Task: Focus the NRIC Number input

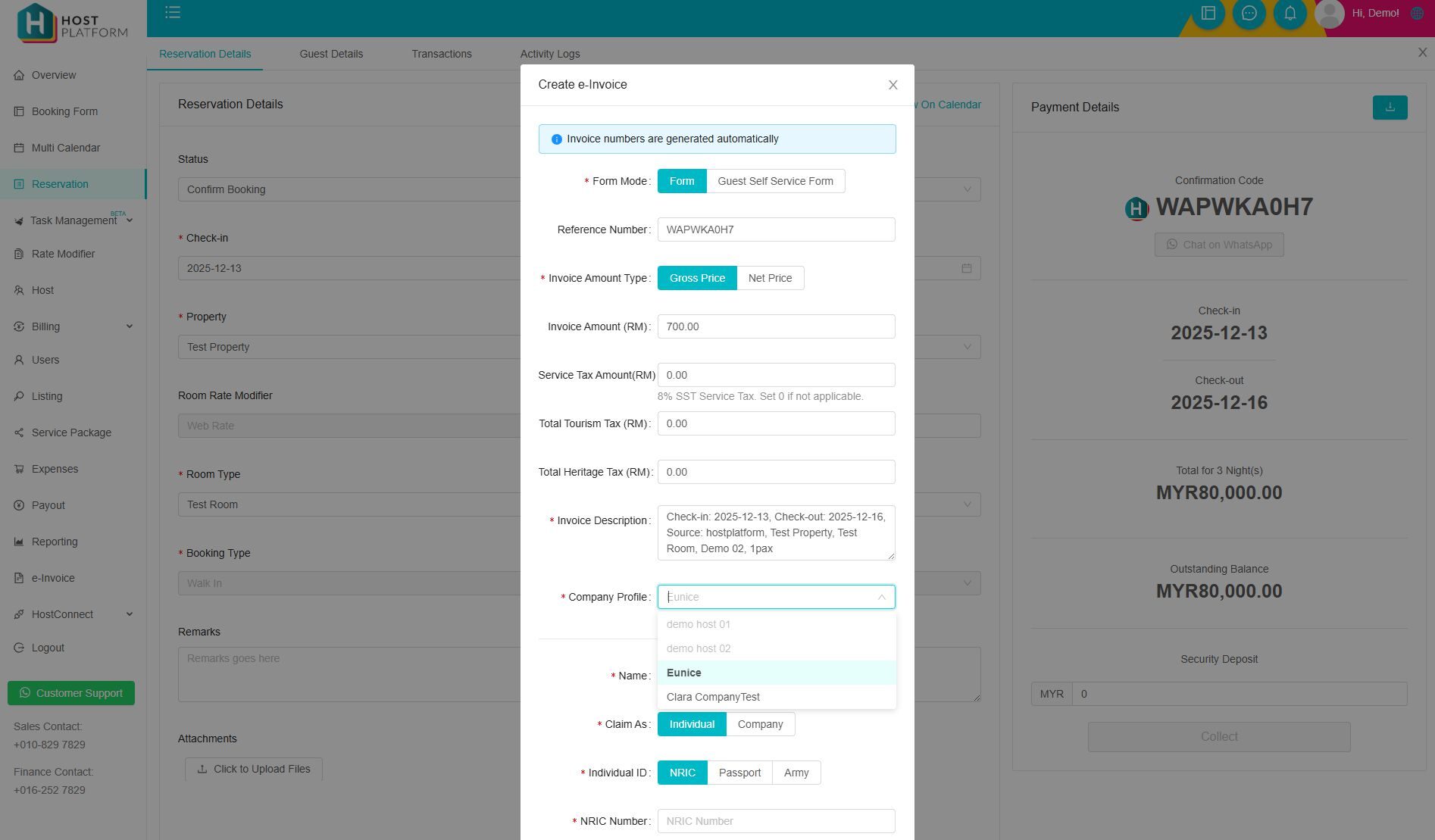Action: tap(776, 821)
